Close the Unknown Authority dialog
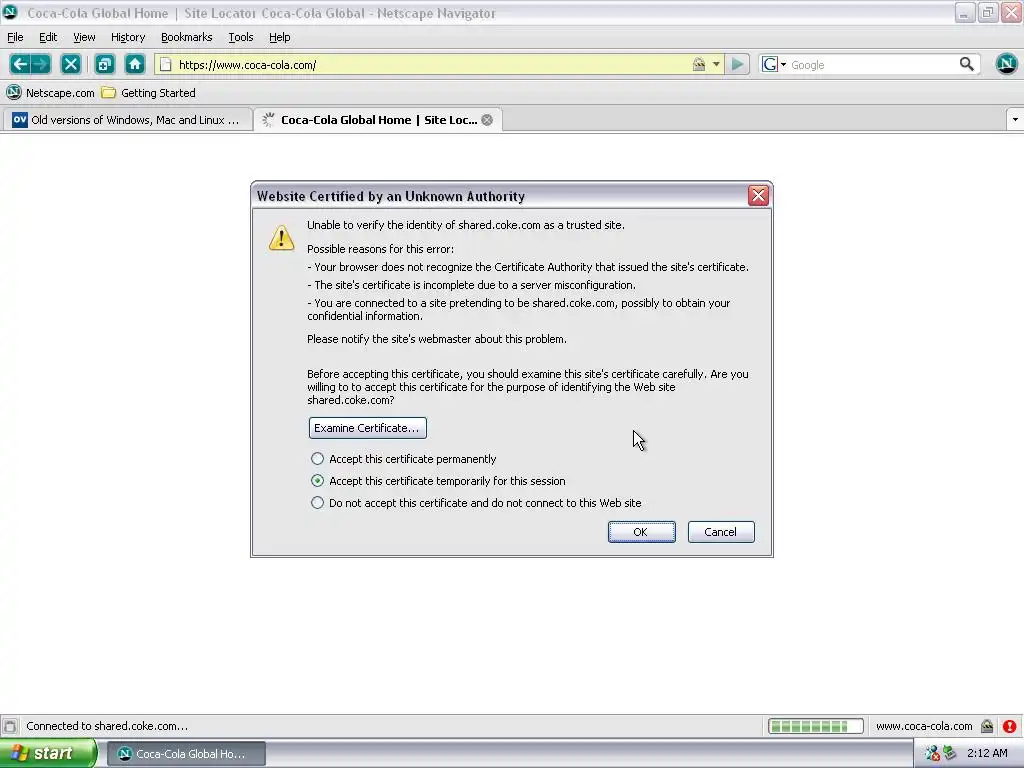The height and width of the screenshot is (768, 1024). click(x=758, y=195)
